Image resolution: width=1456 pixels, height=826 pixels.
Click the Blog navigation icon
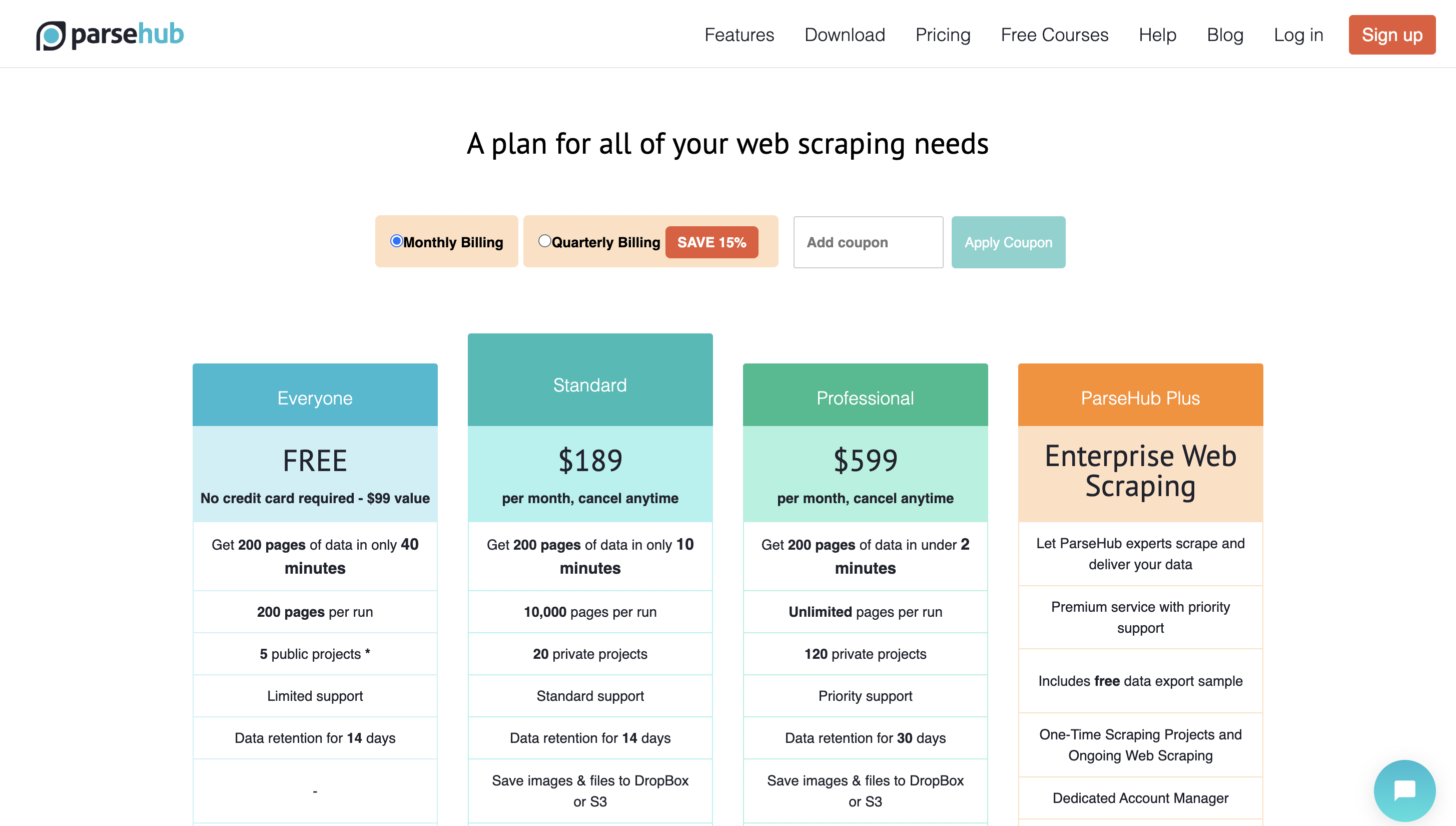(1224, 34)
